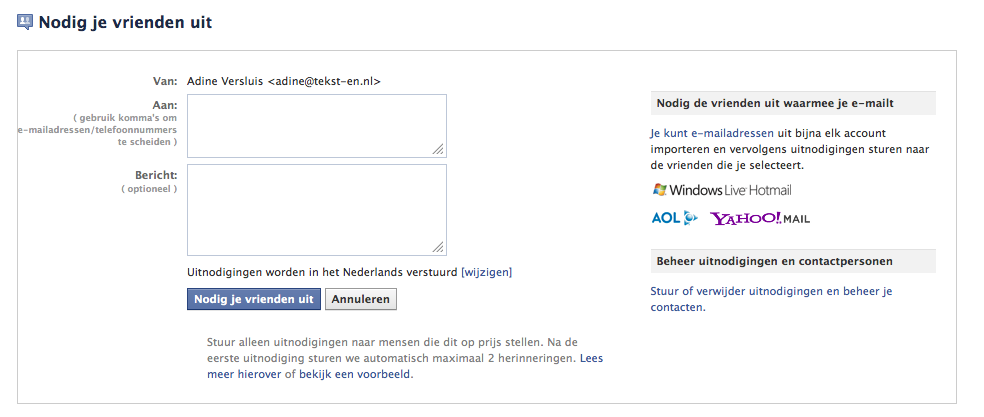Open the [wijzigen] language link
Viewport: 984px width, 417px height.
(486, 271)
